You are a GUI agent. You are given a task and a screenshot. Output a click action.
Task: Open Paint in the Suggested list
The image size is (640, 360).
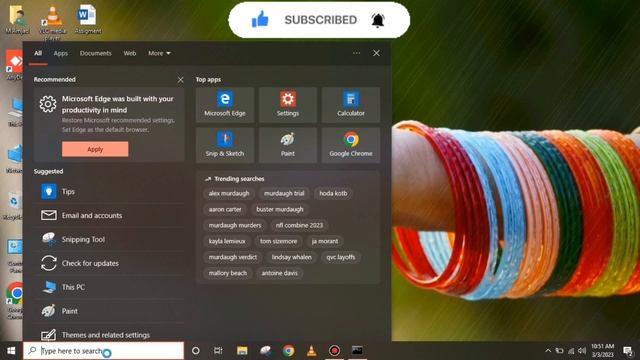(109, 311)
